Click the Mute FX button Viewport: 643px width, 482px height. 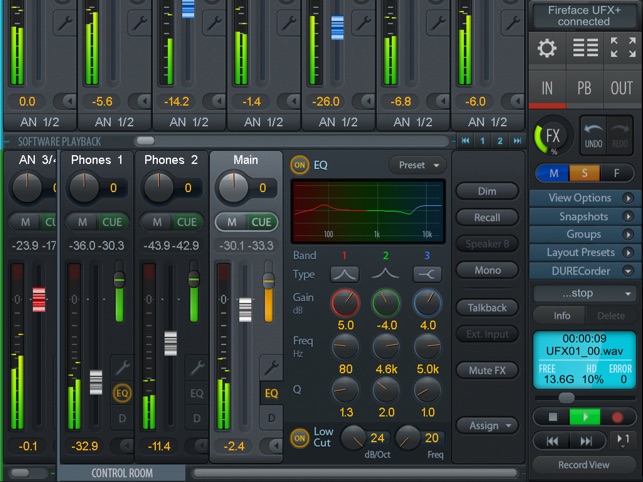coord(487,370)
